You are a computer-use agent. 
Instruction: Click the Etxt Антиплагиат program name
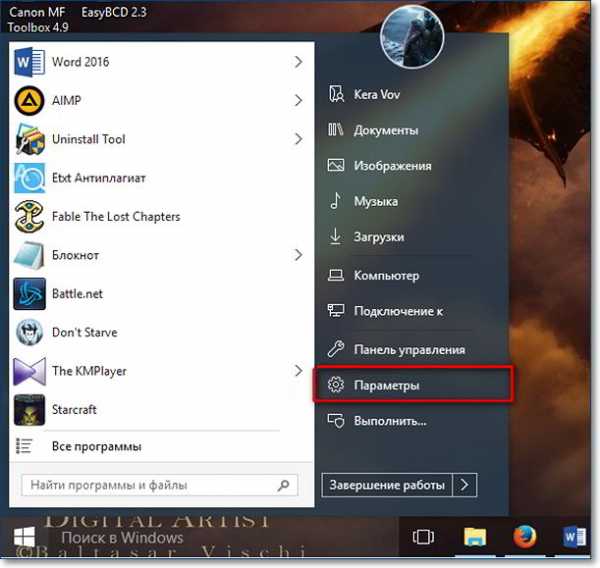pos(99,178)
